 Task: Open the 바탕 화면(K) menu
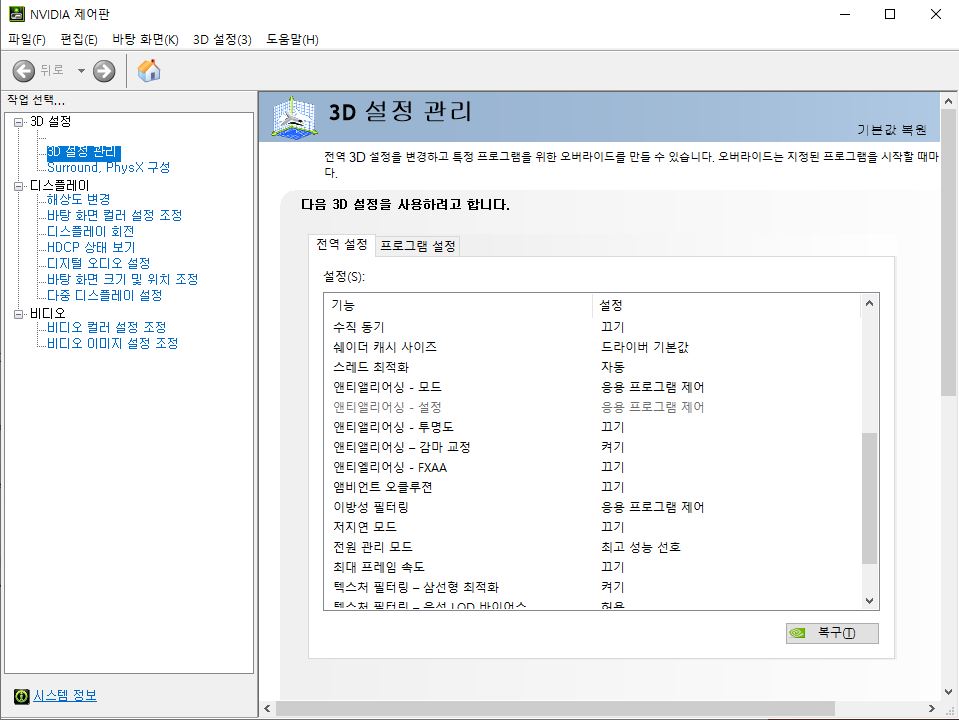point(145,40)
